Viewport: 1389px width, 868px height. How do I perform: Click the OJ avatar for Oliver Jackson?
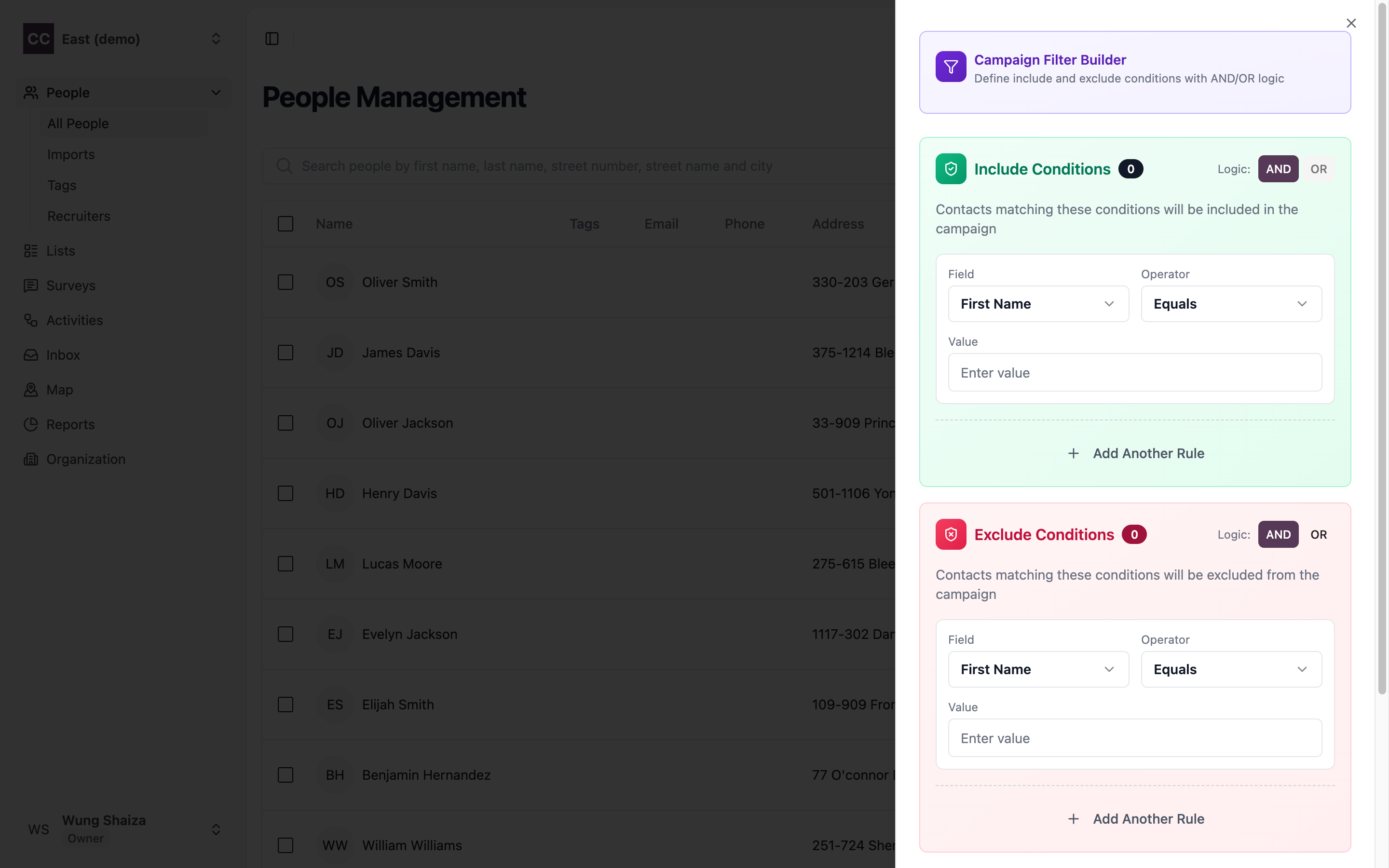tap(335, 423)
